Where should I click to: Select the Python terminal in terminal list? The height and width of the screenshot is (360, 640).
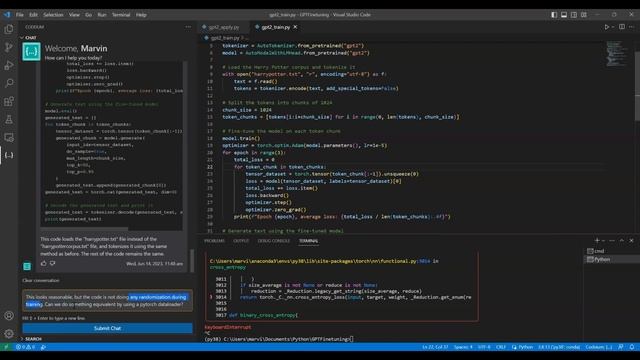tap(612, 259)
